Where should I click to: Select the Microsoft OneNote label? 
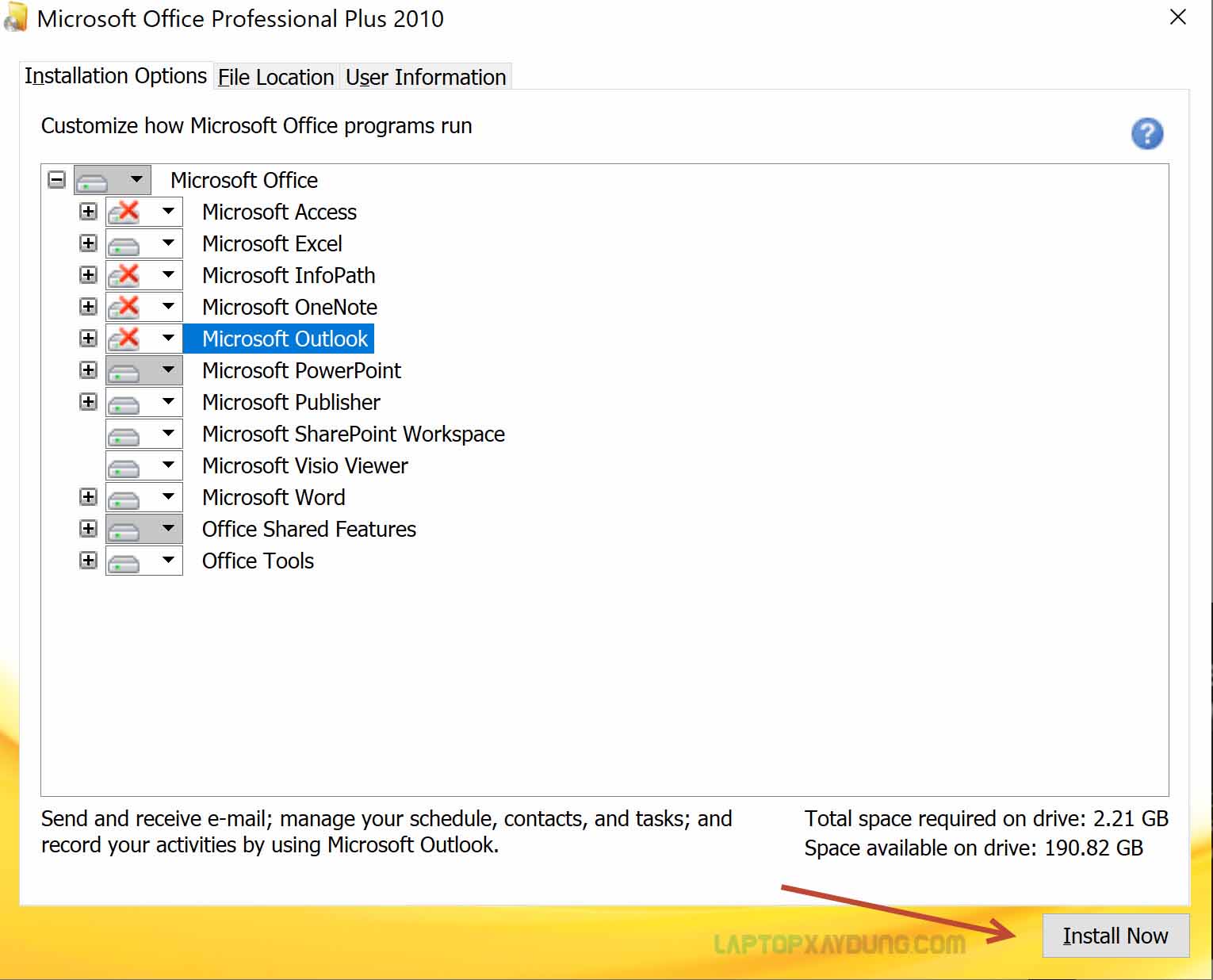tap(289, 307)
